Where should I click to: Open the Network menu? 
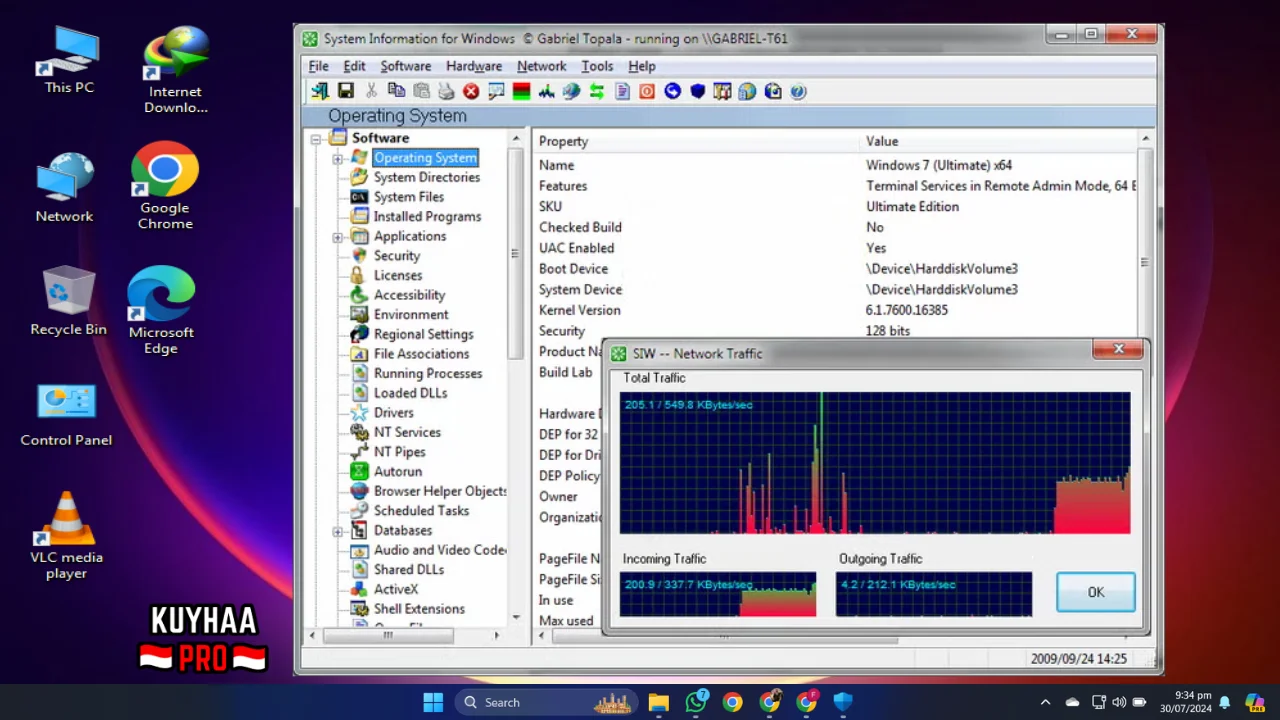(541, 66)
